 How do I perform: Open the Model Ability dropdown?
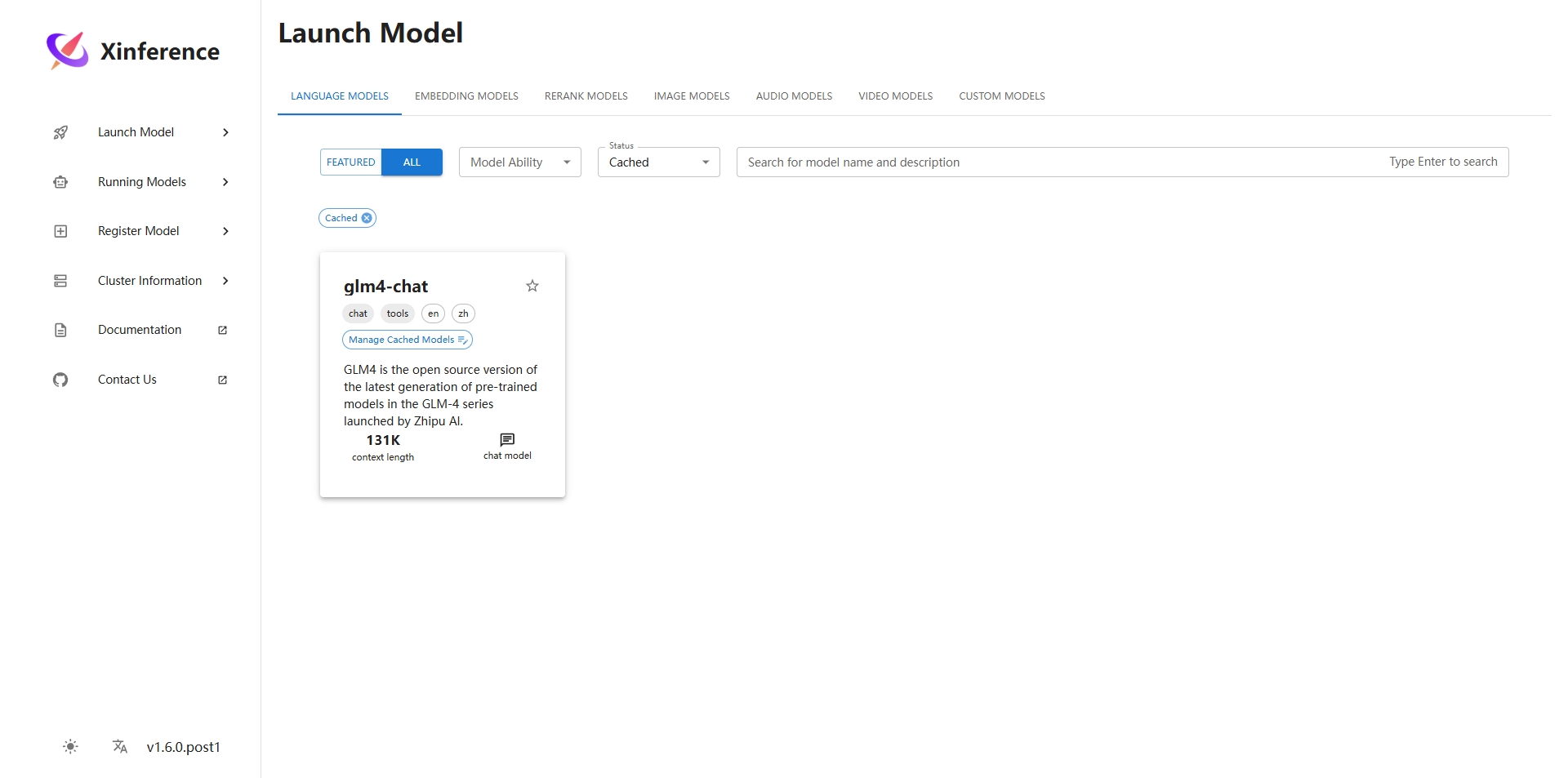pyautogui.click(x=519, y=162)
